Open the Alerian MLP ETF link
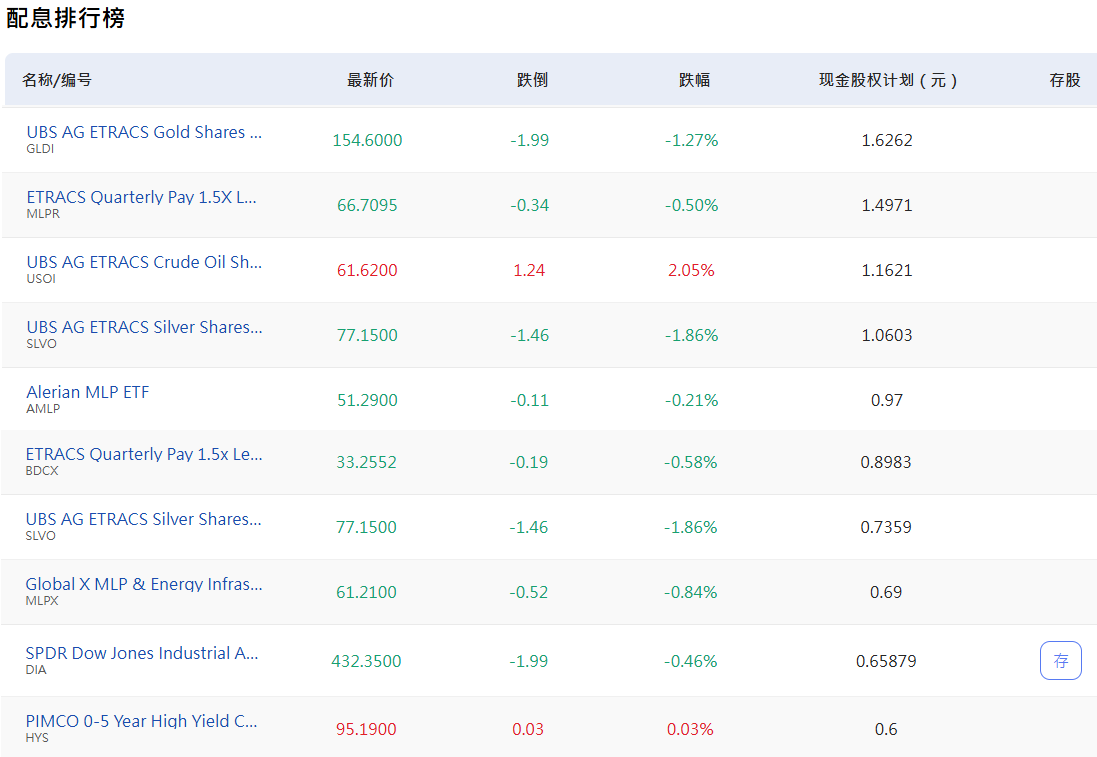 (87, 392)
